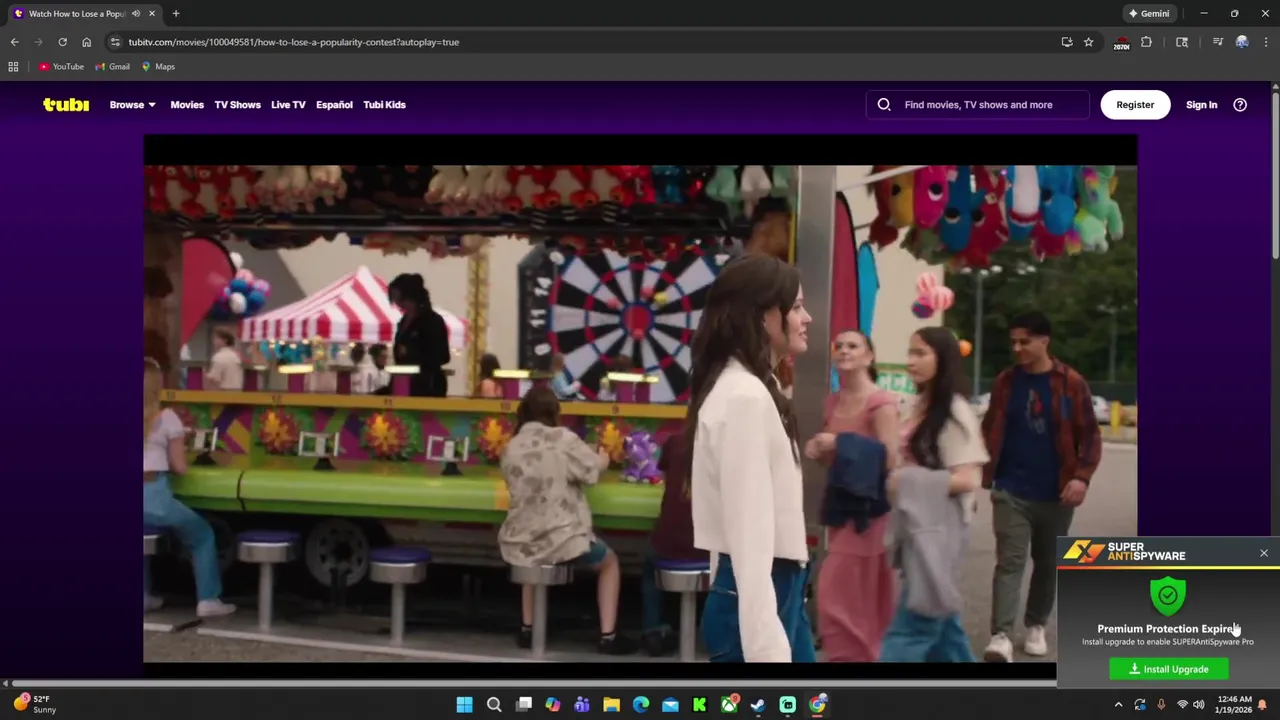
Task: Open Chrome three-dot menu
Action: (x=1266, y=42)
